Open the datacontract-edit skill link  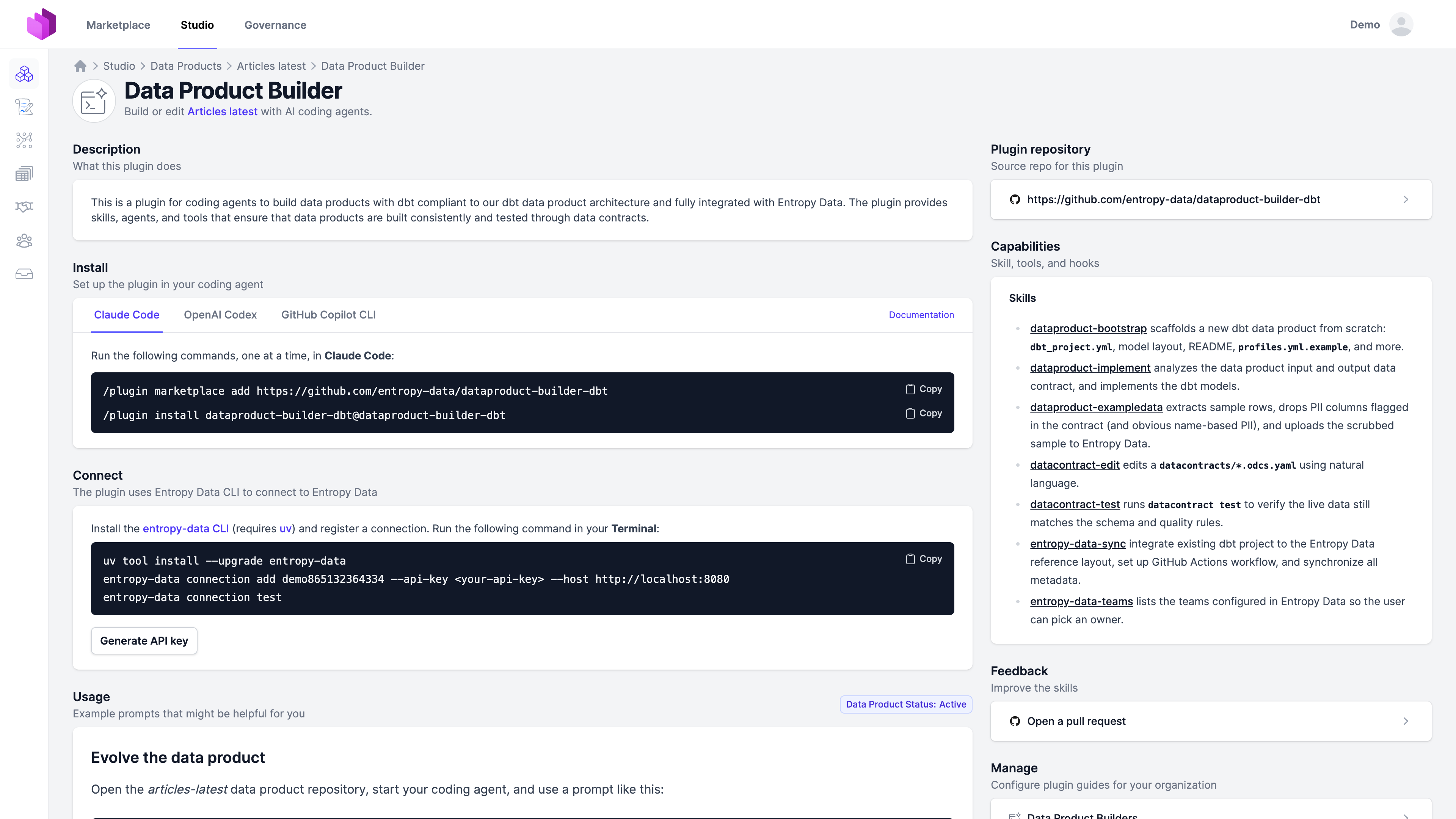coord(1075,465)
